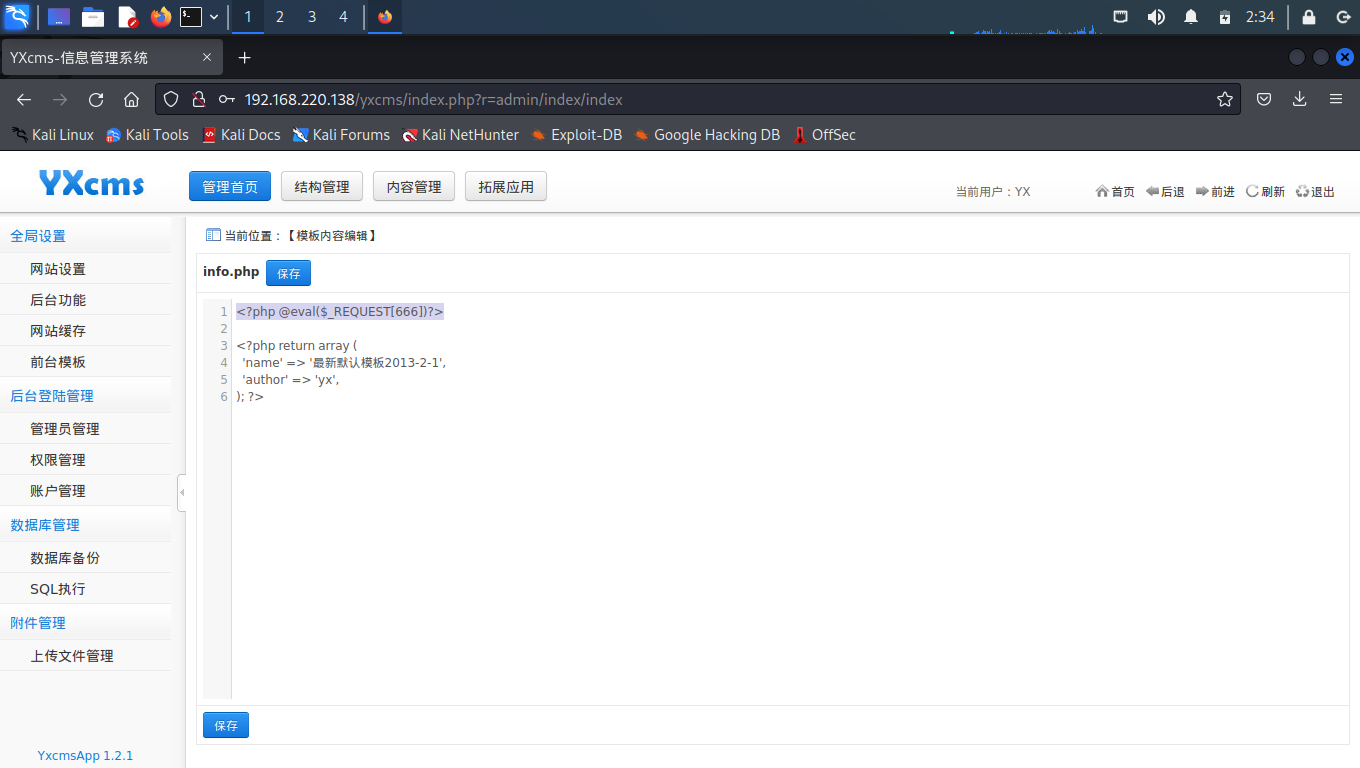Open the Exploit-DB bookmark
The width and height of the screenshot is (1360, 768).
(x=577, y=135)
